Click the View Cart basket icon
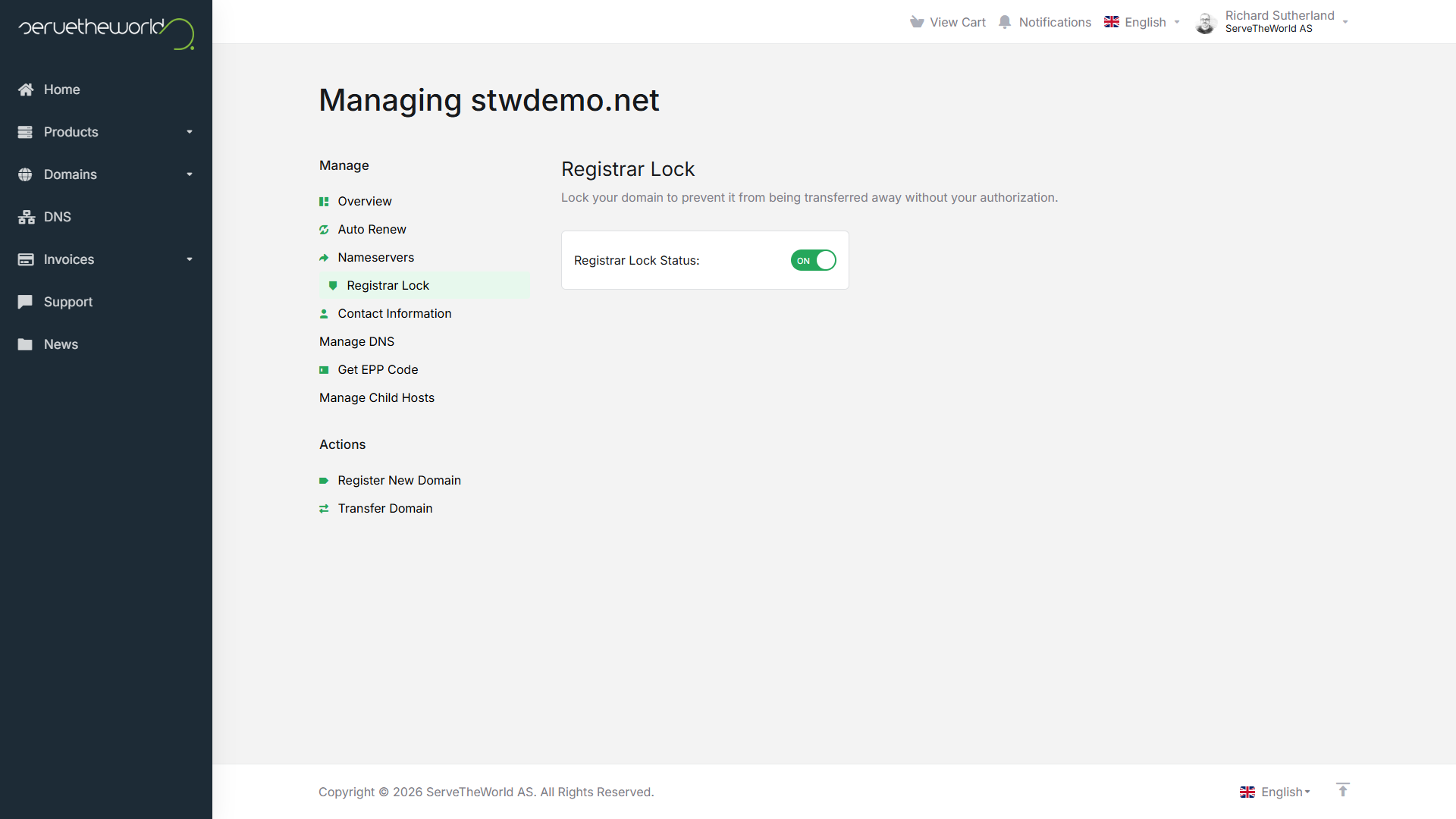Viewport: 1456px width, 819px height. click(x=917, y=22)
